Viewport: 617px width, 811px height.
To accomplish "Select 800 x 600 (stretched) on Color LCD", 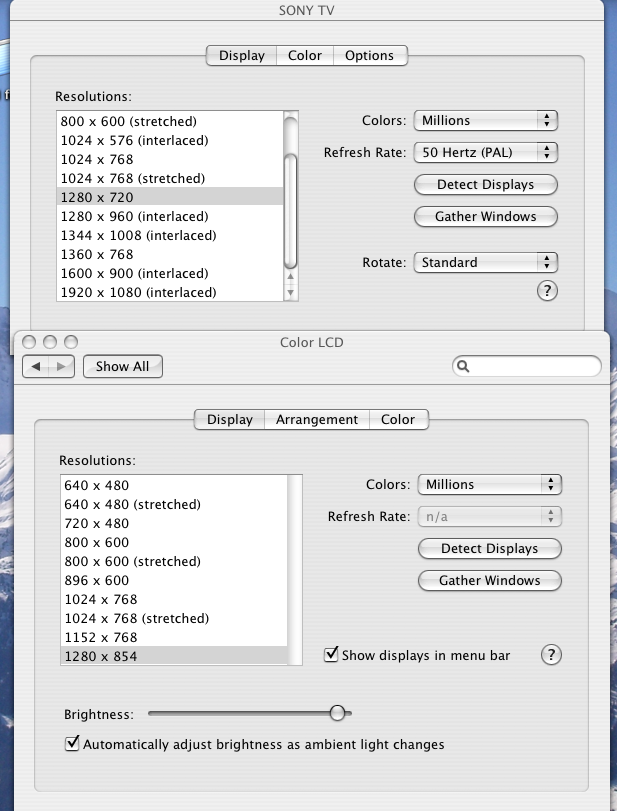I will click(x=174, y=562).
